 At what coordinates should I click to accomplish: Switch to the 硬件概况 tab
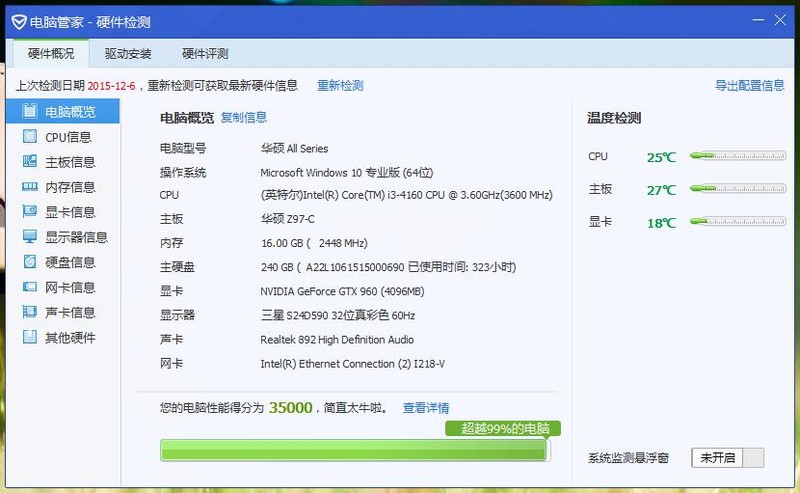click(51, 54)
